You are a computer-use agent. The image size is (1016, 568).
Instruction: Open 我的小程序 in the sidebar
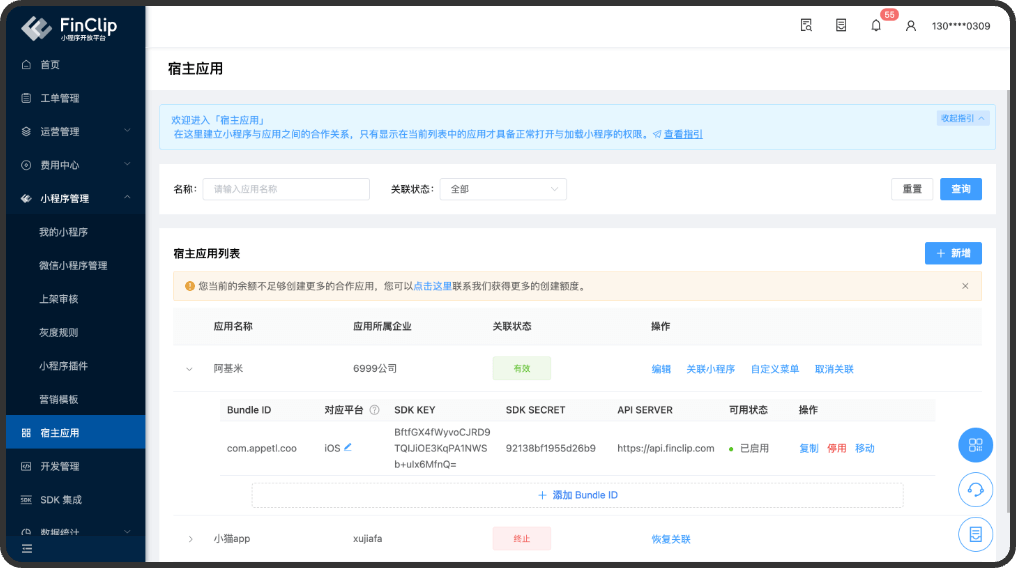pos(64,232)
